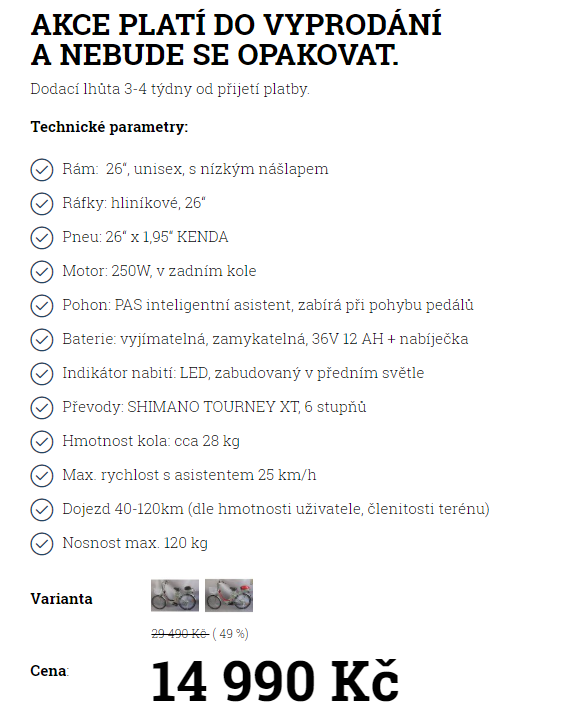Screen dimensions: 577x723
Task: Click the checkmark icon beside Dojezd 40-120km
Action: [x=42, y=510]
